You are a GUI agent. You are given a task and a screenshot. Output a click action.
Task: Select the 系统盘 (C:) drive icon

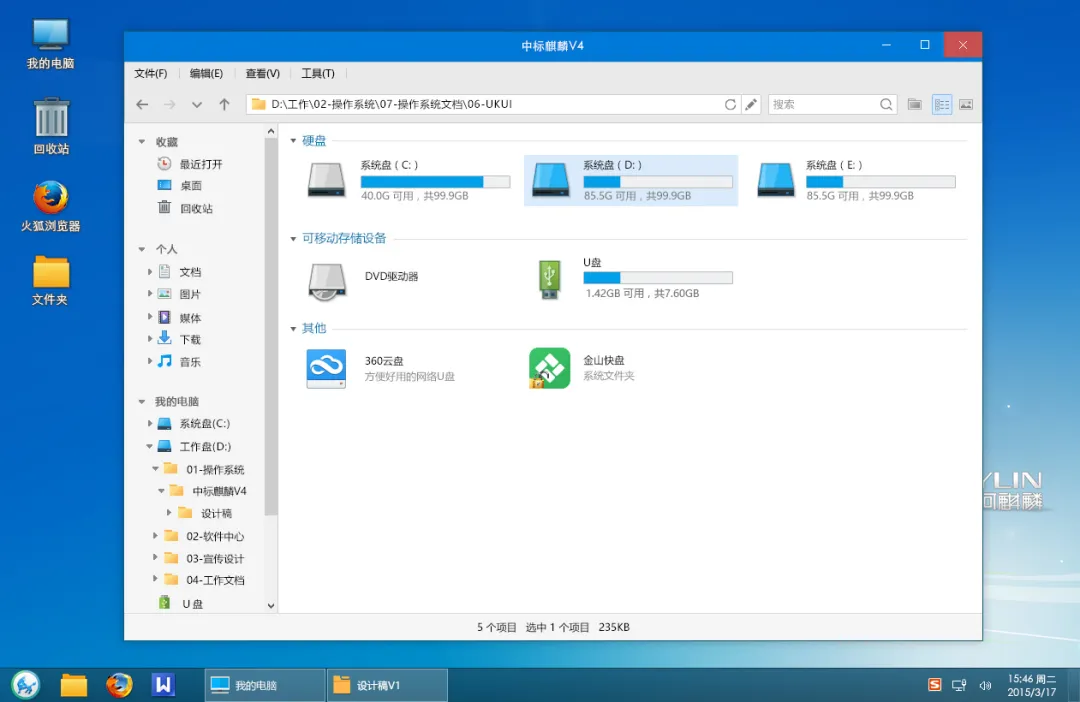point(326,180)
